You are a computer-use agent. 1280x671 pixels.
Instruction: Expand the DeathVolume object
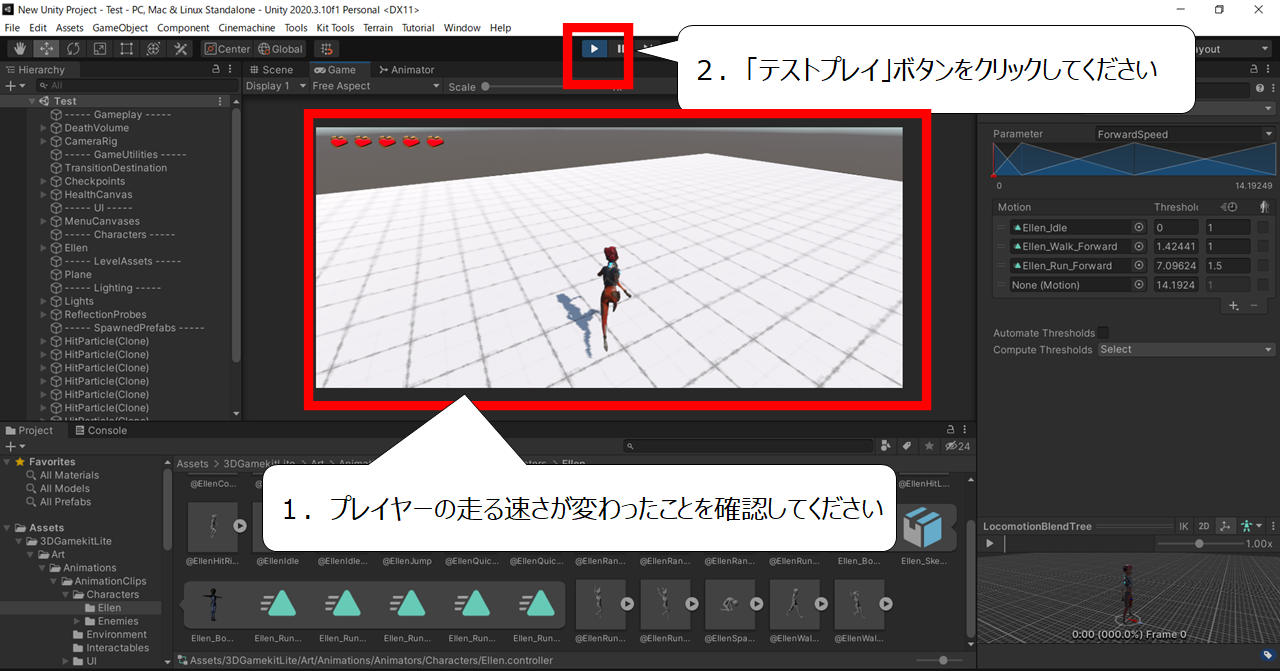[x=44, y=128]
